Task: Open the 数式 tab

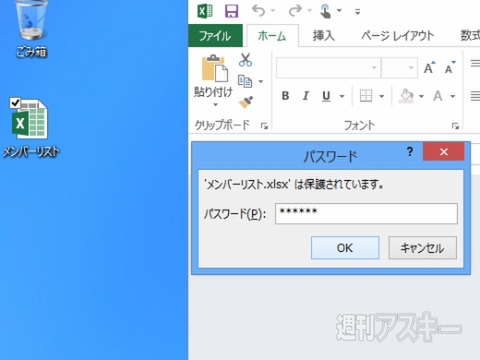Action: (470, 36)
